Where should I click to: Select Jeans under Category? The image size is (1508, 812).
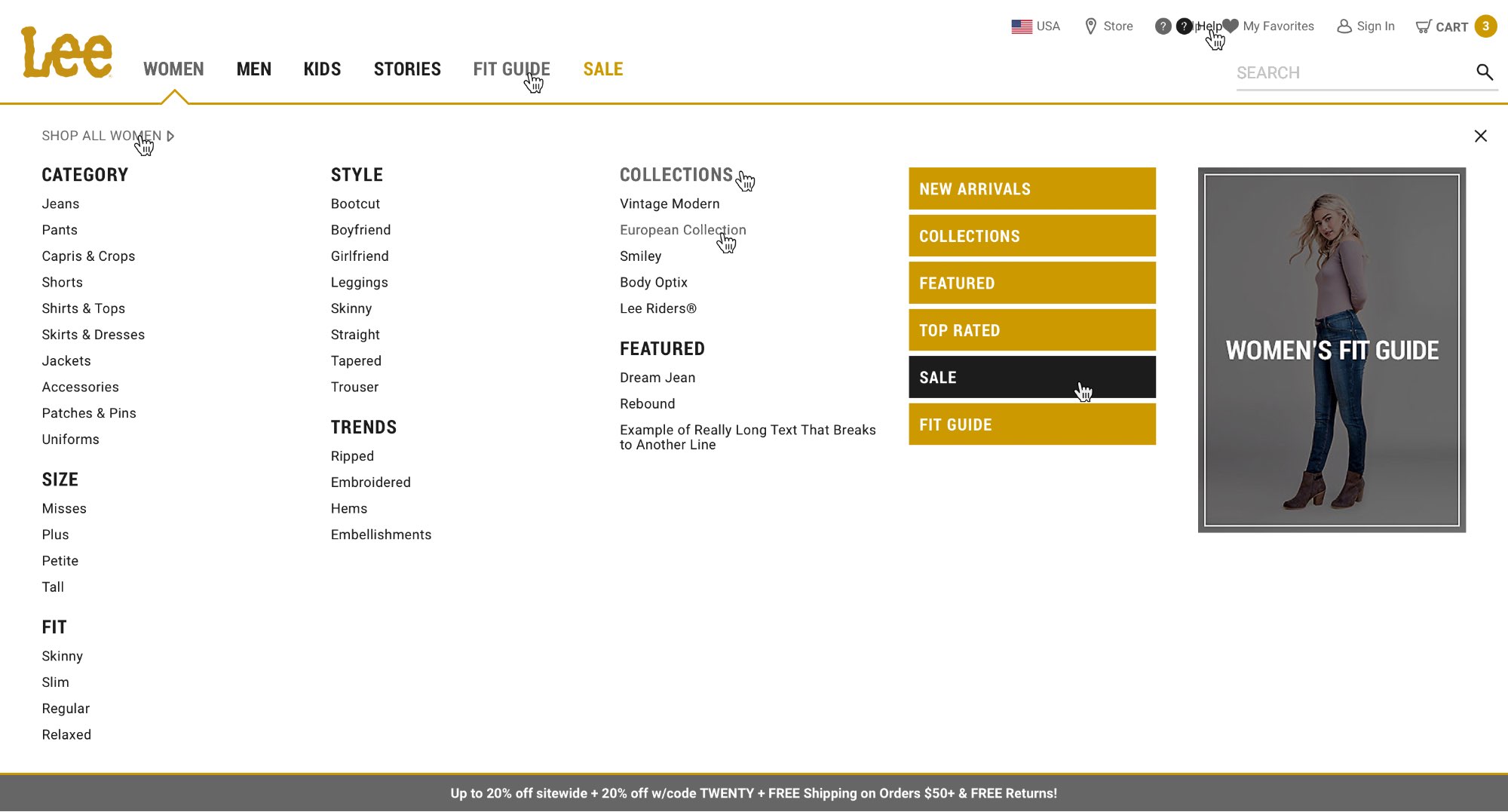60,204
